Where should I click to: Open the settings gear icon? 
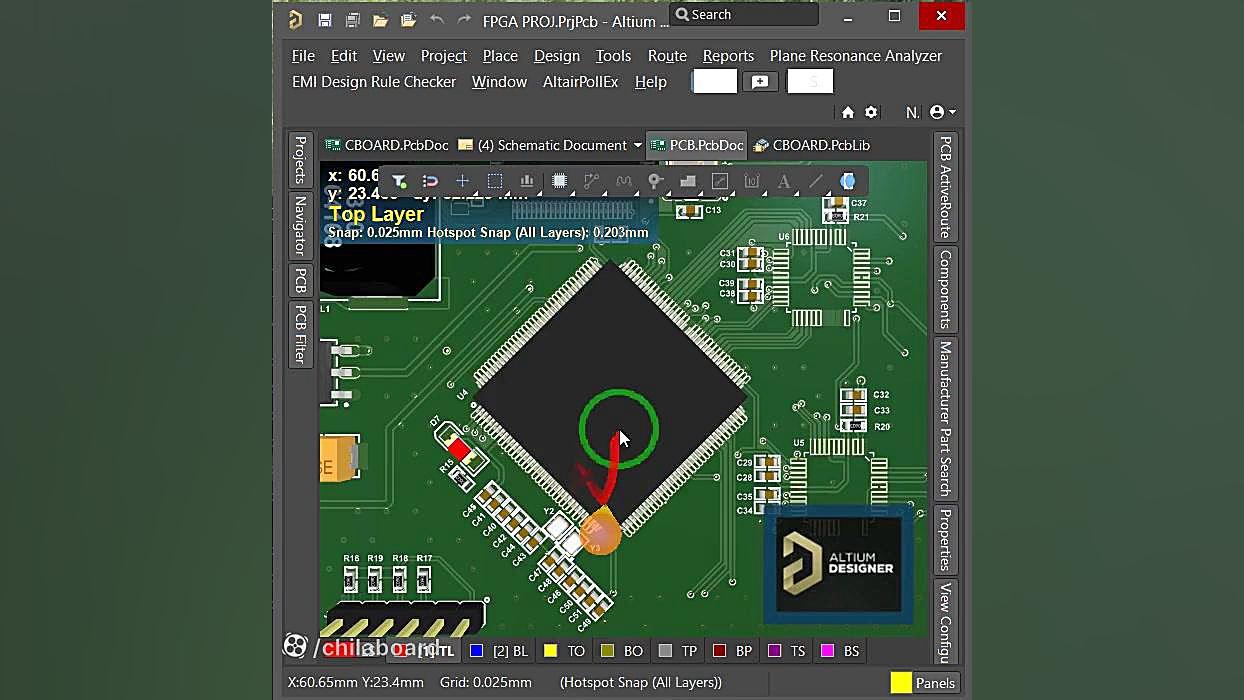click(871, 112)
